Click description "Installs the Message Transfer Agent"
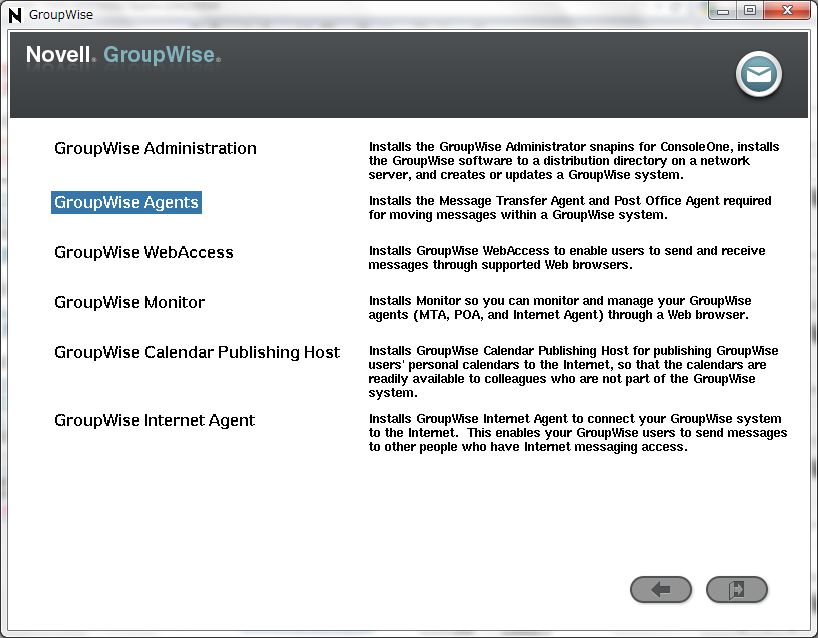The width and height of the screenshot is (818, 638). pyautogui.click(x=570, y=208)
